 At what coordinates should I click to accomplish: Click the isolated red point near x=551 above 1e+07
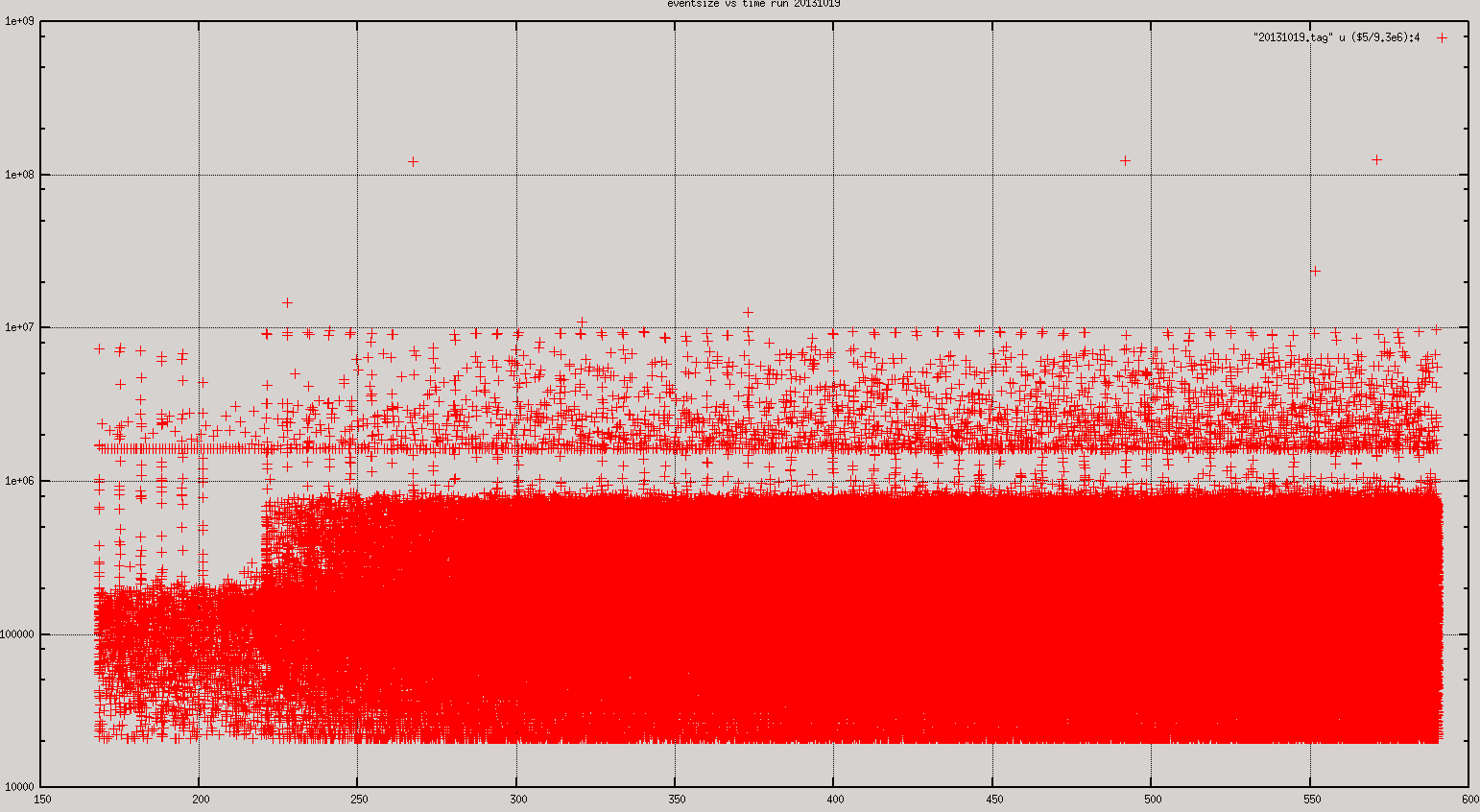[1315, 271]
